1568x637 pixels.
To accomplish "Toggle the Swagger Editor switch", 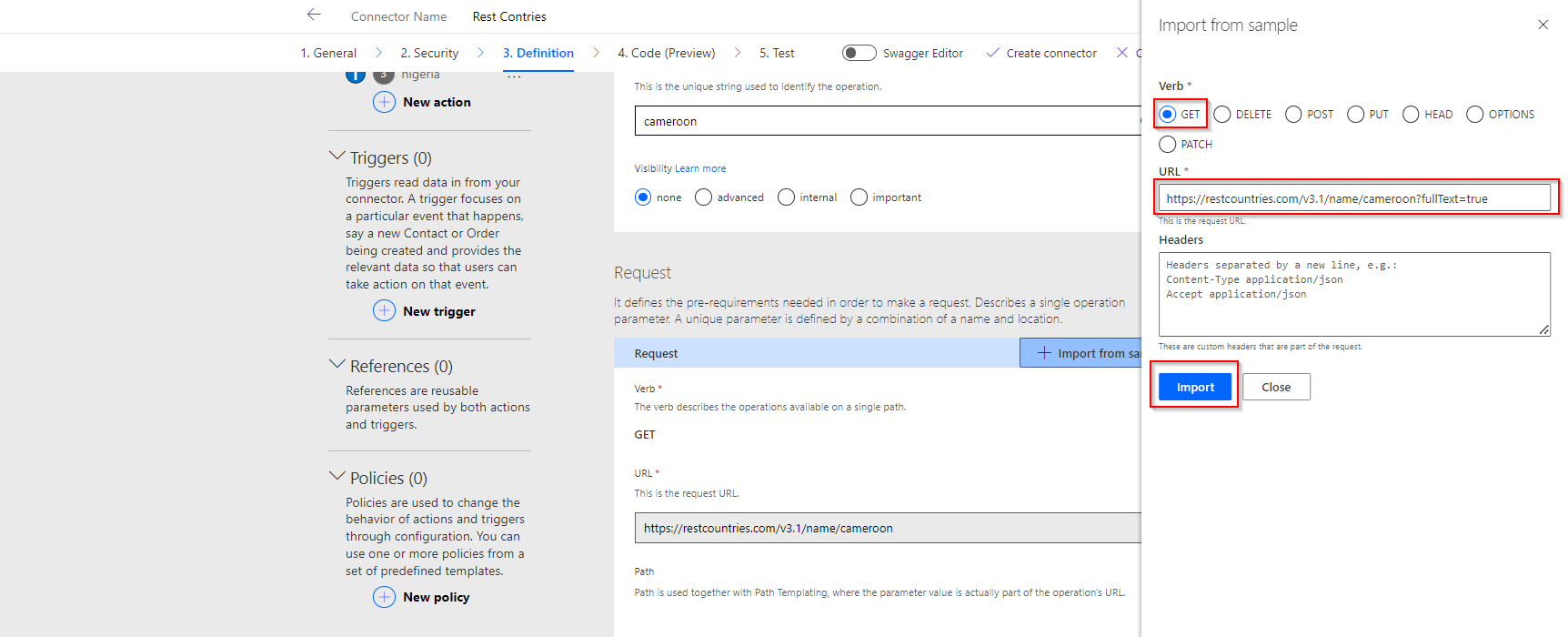I will pos(859,53).
